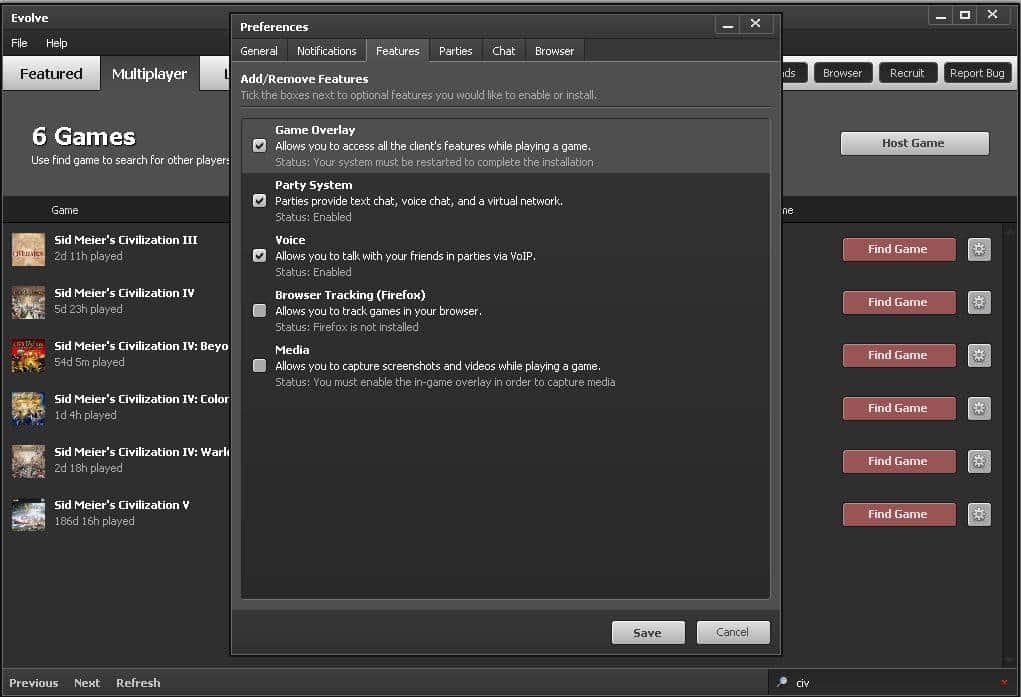Select Sid Meier's Civilization III title
The image size is (1021, 697).
126,240
